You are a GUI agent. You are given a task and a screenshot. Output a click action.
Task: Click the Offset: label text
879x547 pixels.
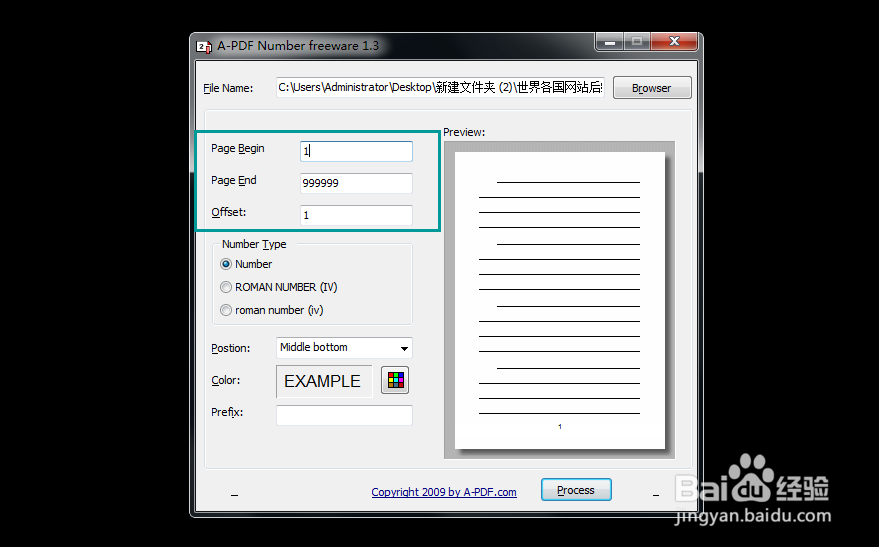[229, 212]
